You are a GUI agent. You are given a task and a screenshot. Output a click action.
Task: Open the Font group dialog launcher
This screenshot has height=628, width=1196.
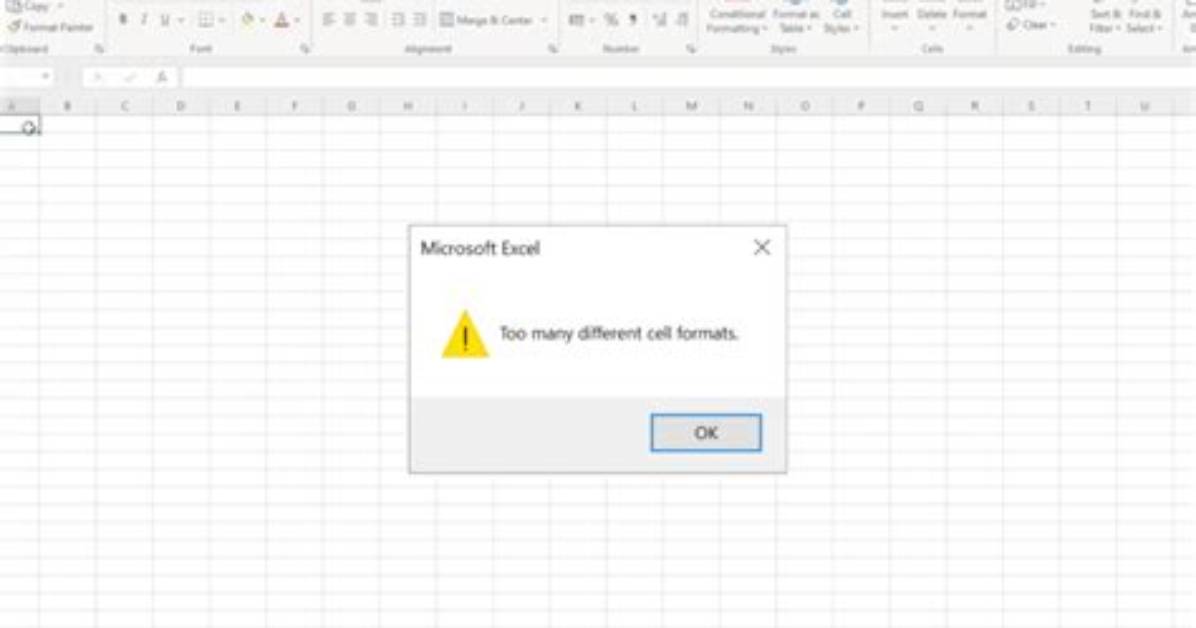tap(305, 49)
